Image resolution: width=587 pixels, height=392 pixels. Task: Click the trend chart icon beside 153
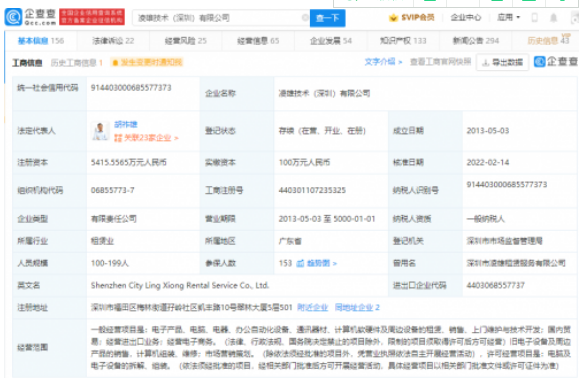300,264
